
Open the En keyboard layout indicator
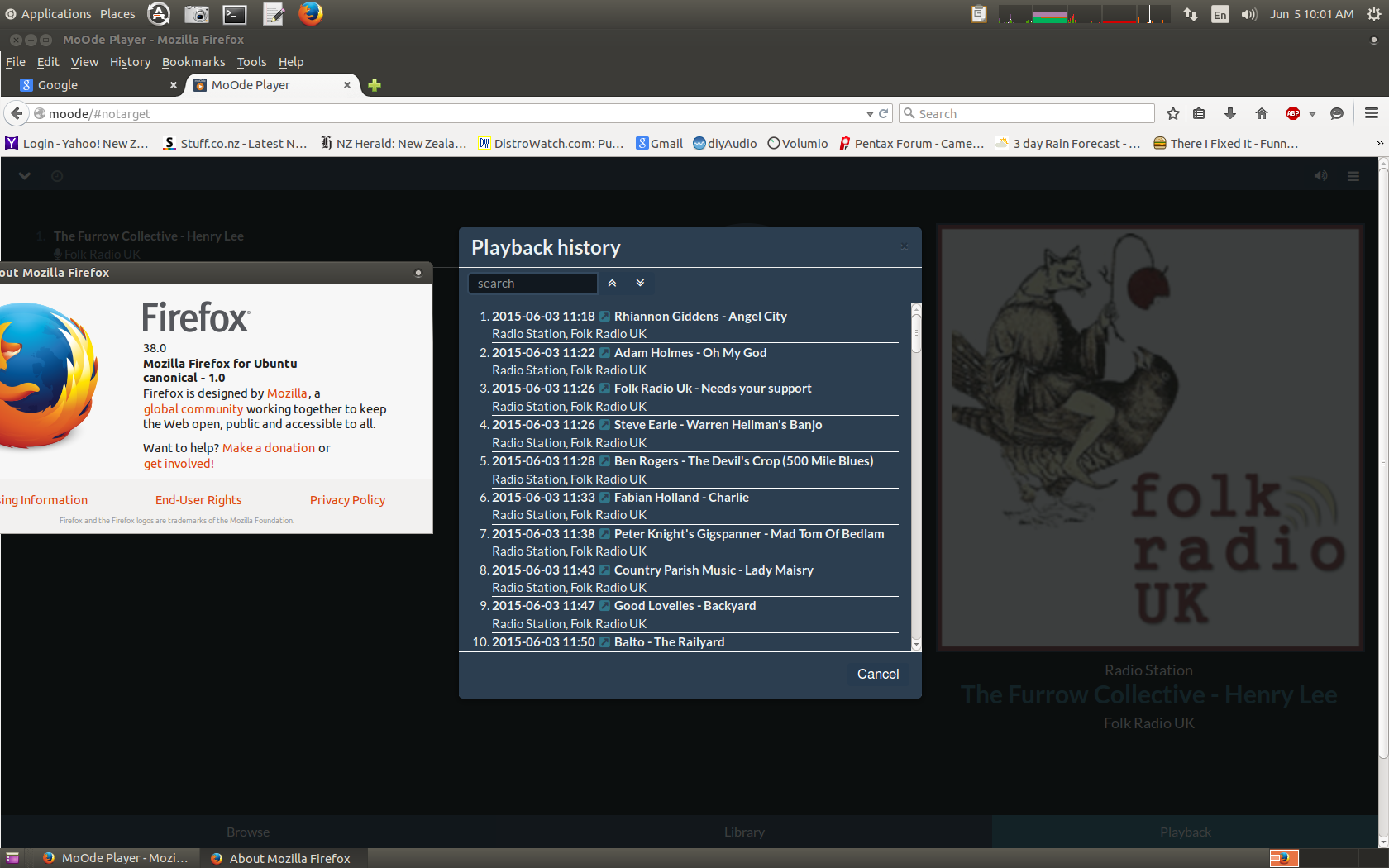(x=1220, y=14)
